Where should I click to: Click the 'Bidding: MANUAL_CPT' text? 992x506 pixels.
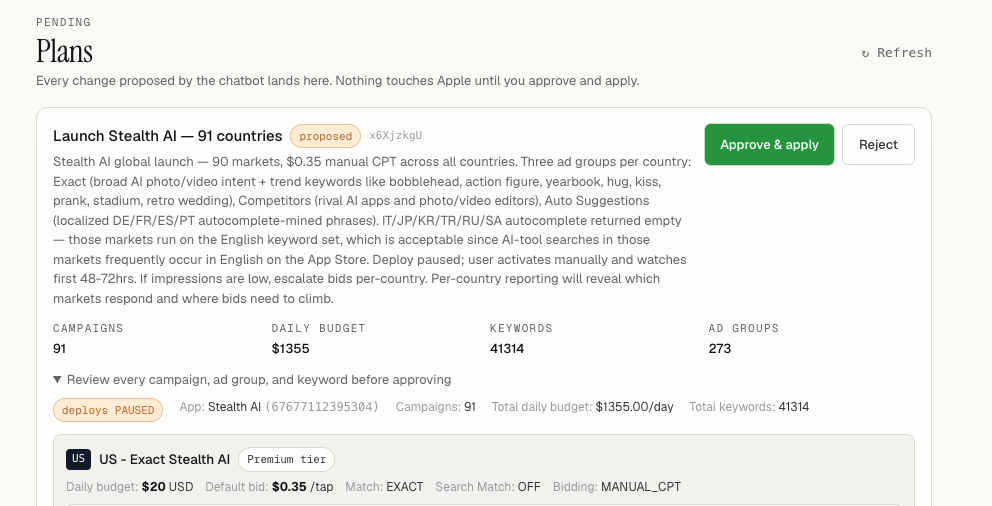pyautogui.click(x=617, y=487)
